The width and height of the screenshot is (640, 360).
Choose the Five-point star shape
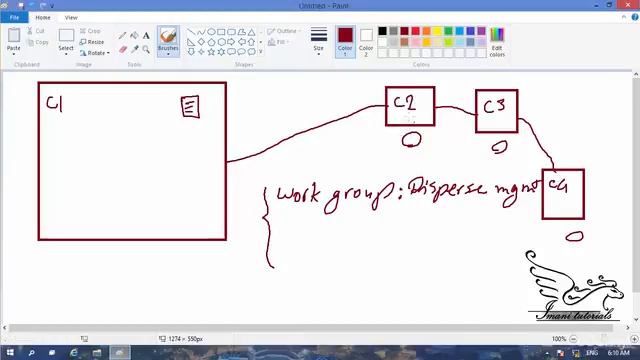tap(211, 52)
